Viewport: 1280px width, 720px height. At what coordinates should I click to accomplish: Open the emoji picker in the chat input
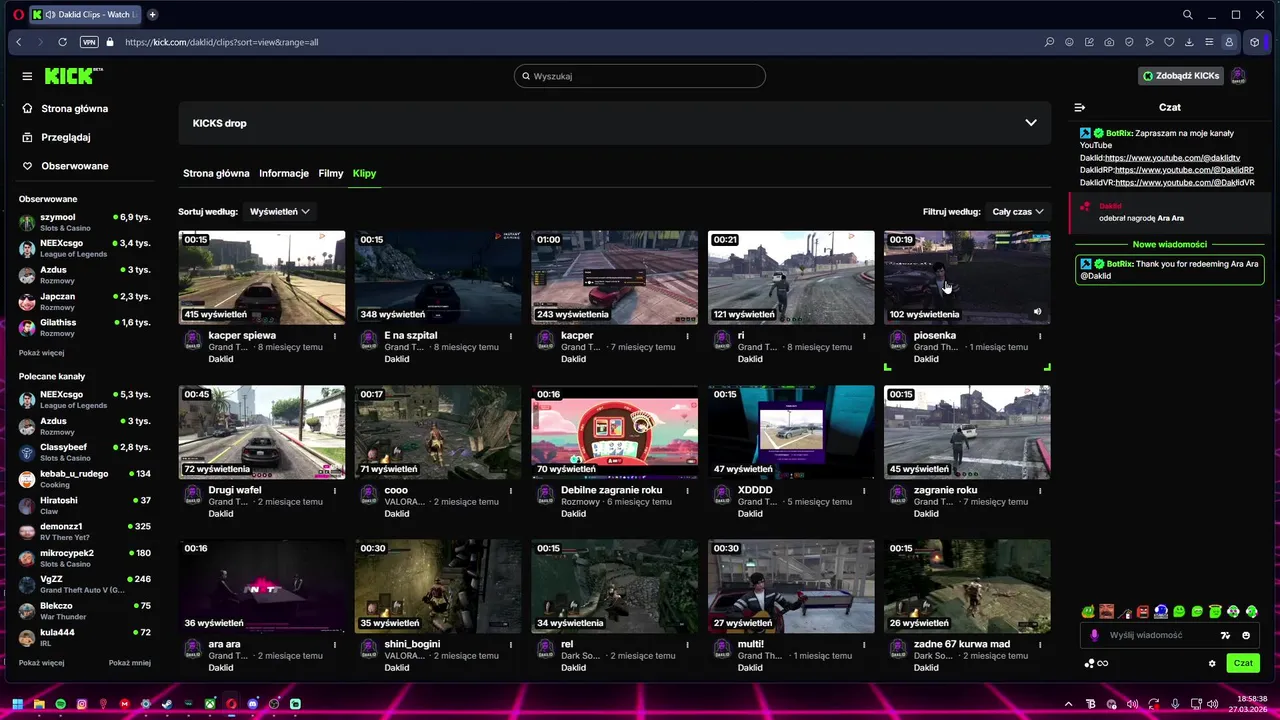coord(1246,635)
